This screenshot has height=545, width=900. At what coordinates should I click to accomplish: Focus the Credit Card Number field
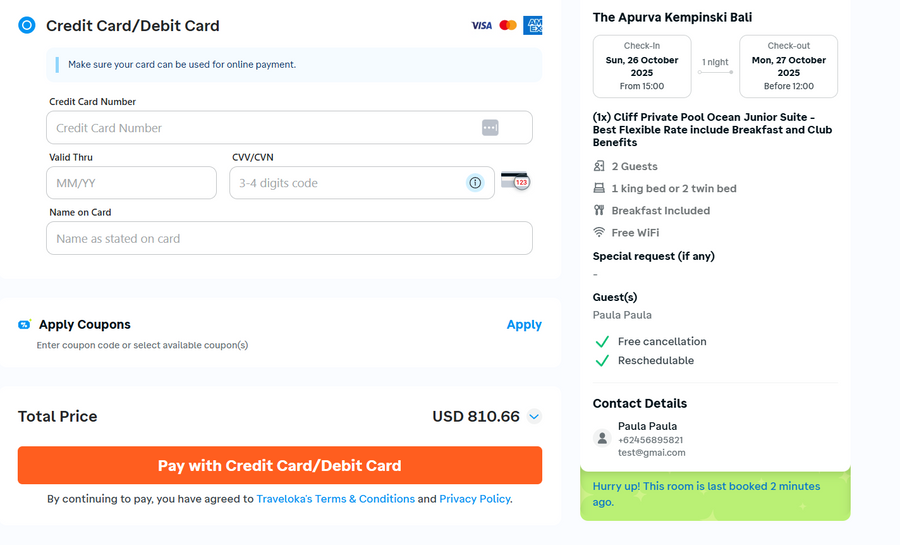coord(260,127)
